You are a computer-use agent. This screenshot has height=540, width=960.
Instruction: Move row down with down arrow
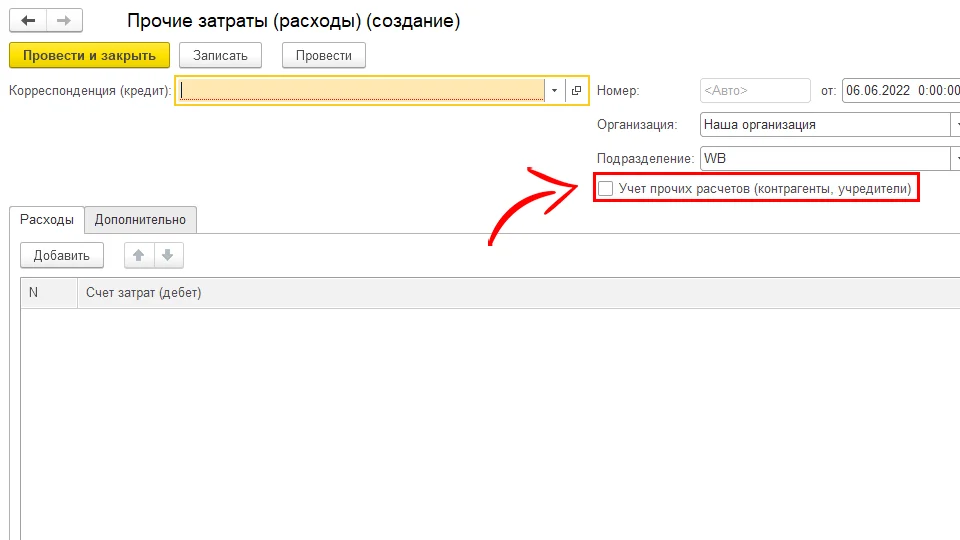click(x=168, y=256)
